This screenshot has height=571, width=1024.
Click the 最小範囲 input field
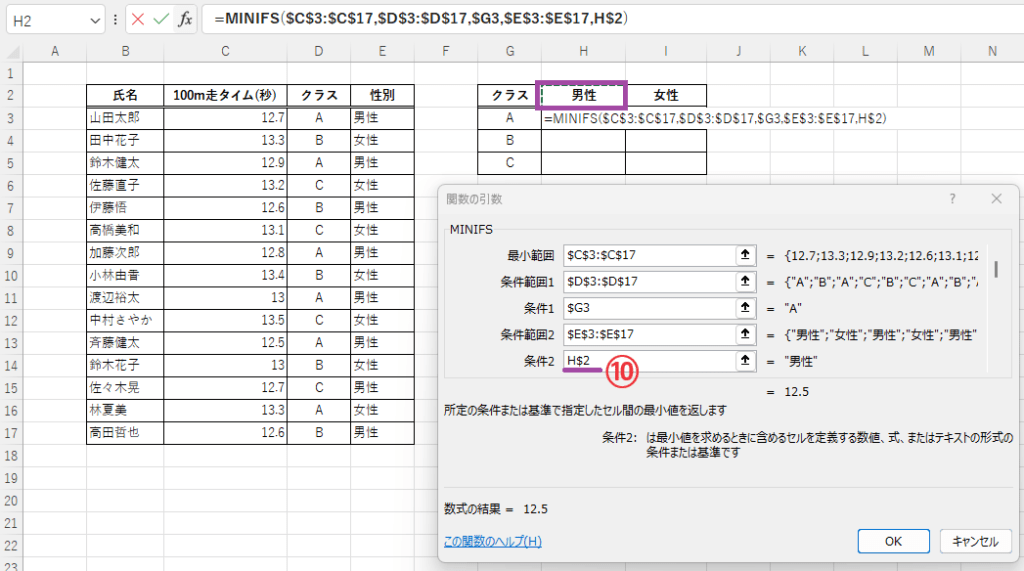coord(647,255)
